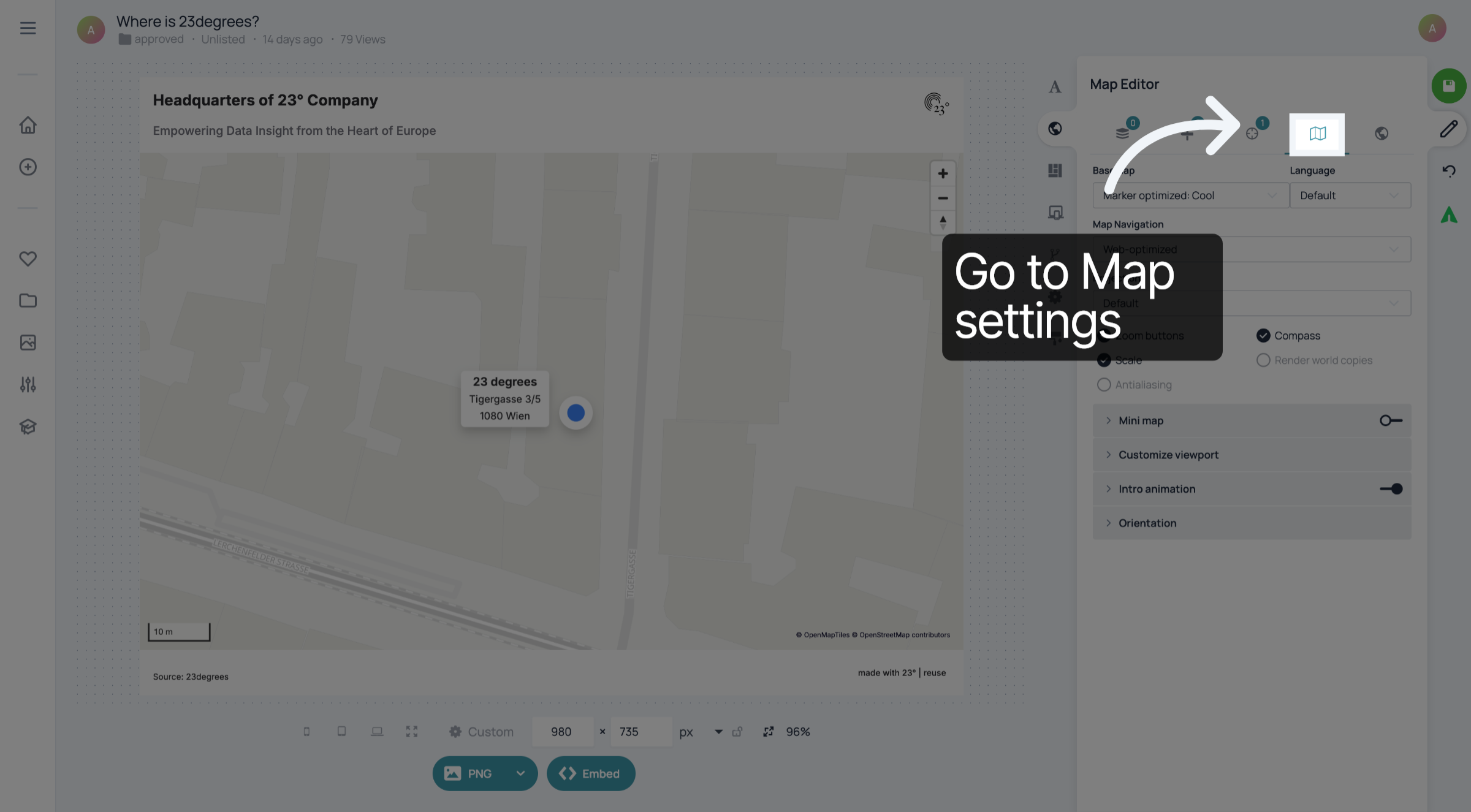The height and width of the screenshot is (812, 1471).
Task: Uncheck the Compass checkbox
Action: [x=1263, y=335]
